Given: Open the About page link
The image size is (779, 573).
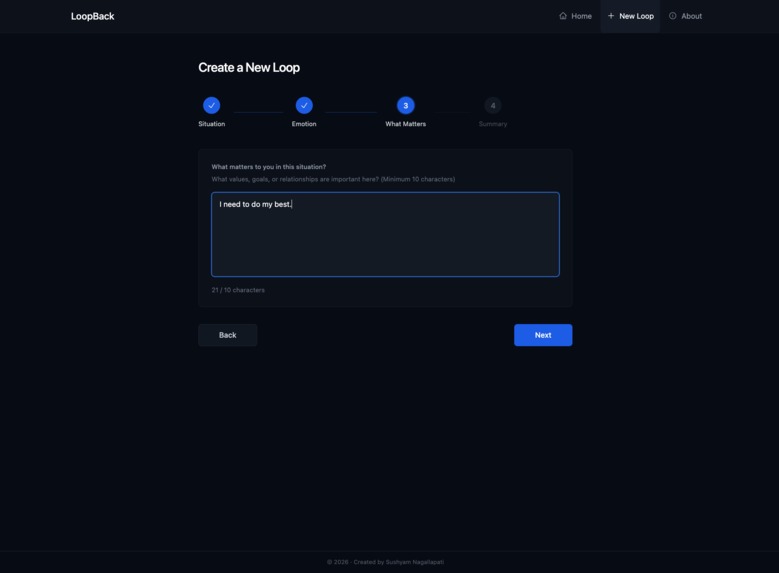Looking at the screenshot, I should coord(685,16).
